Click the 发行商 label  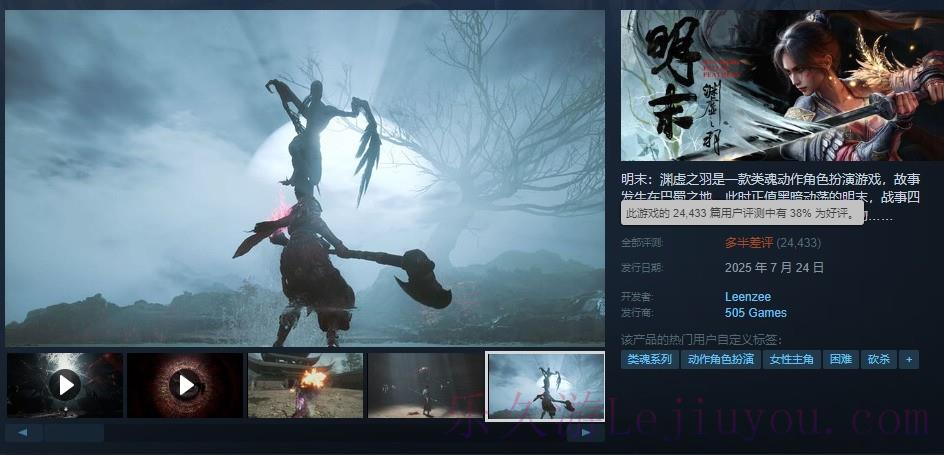tap(637, 313)
